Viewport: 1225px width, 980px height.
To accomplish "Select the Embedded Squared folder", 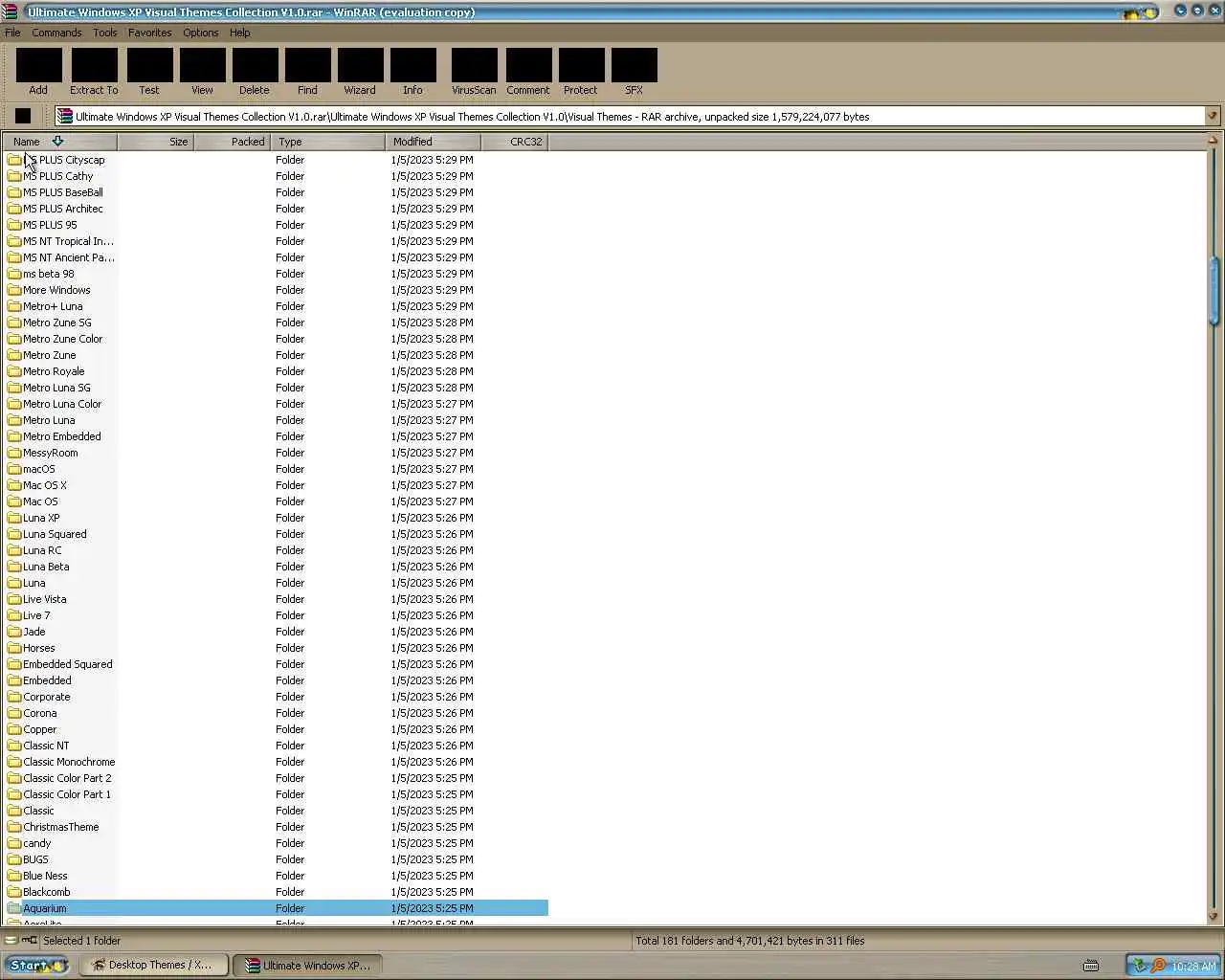I will click(x=67, y=664).
